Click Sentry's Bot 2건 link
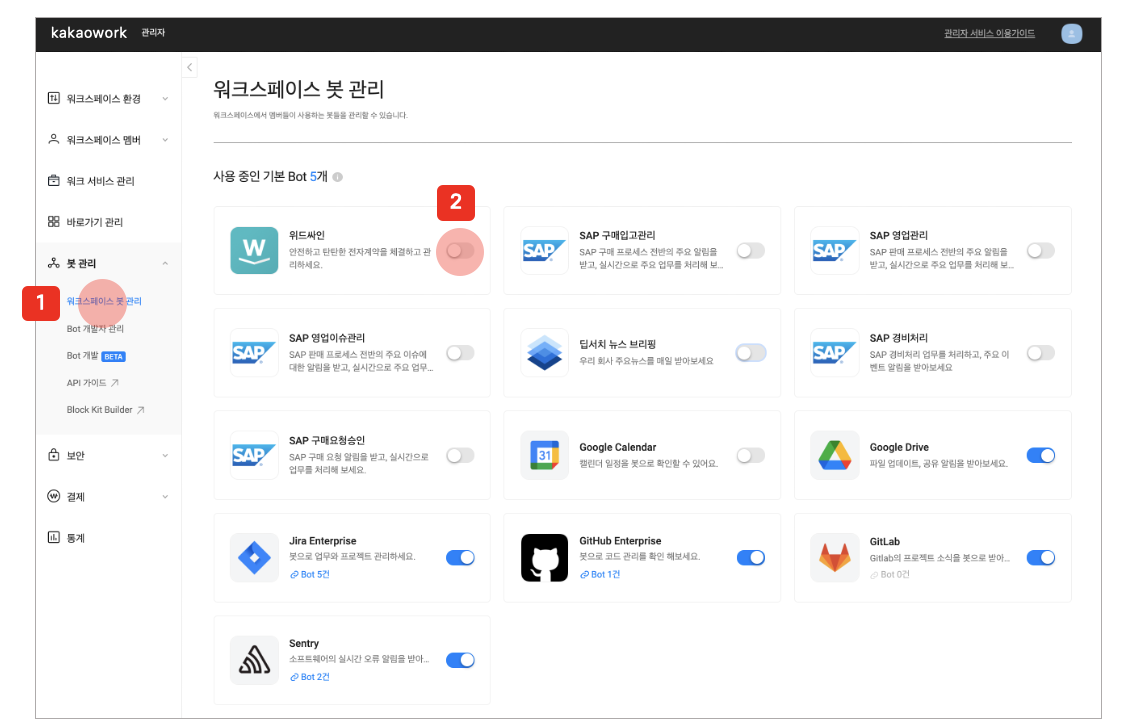1128x728 pixels. pos(310,677)
